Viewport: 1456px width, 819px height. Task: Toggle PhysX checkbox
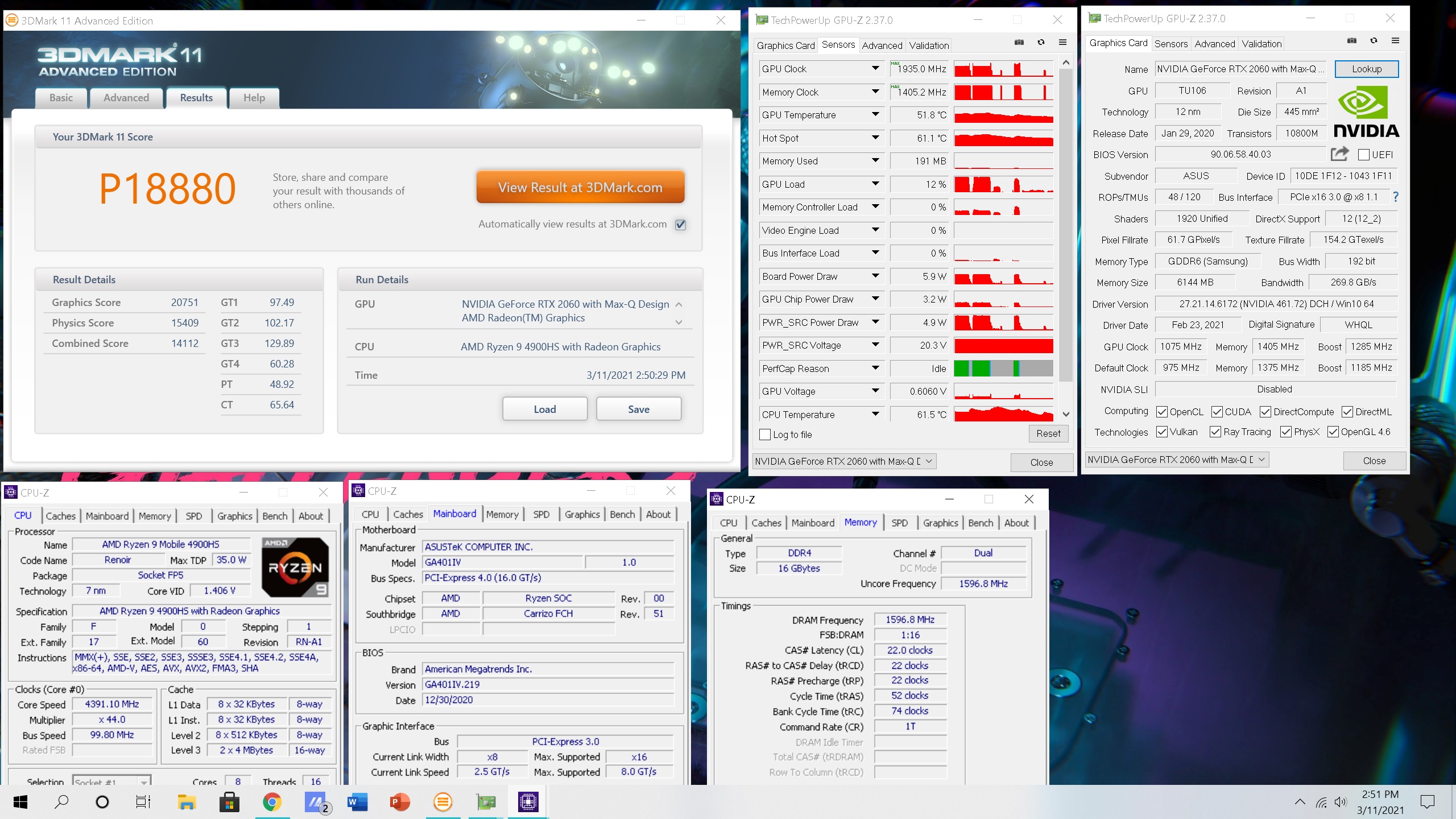click(1287, 432)
